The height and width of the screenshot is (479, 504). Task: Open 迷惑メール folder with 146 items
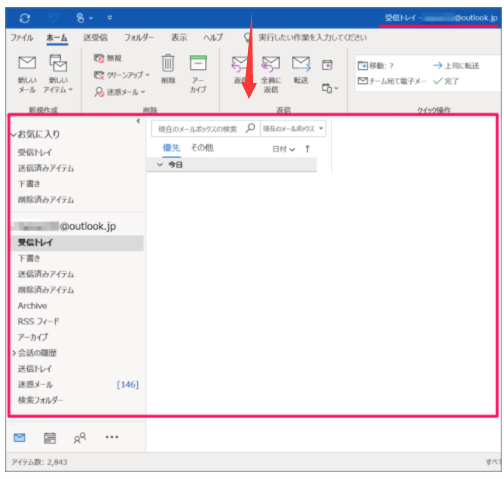77,384
